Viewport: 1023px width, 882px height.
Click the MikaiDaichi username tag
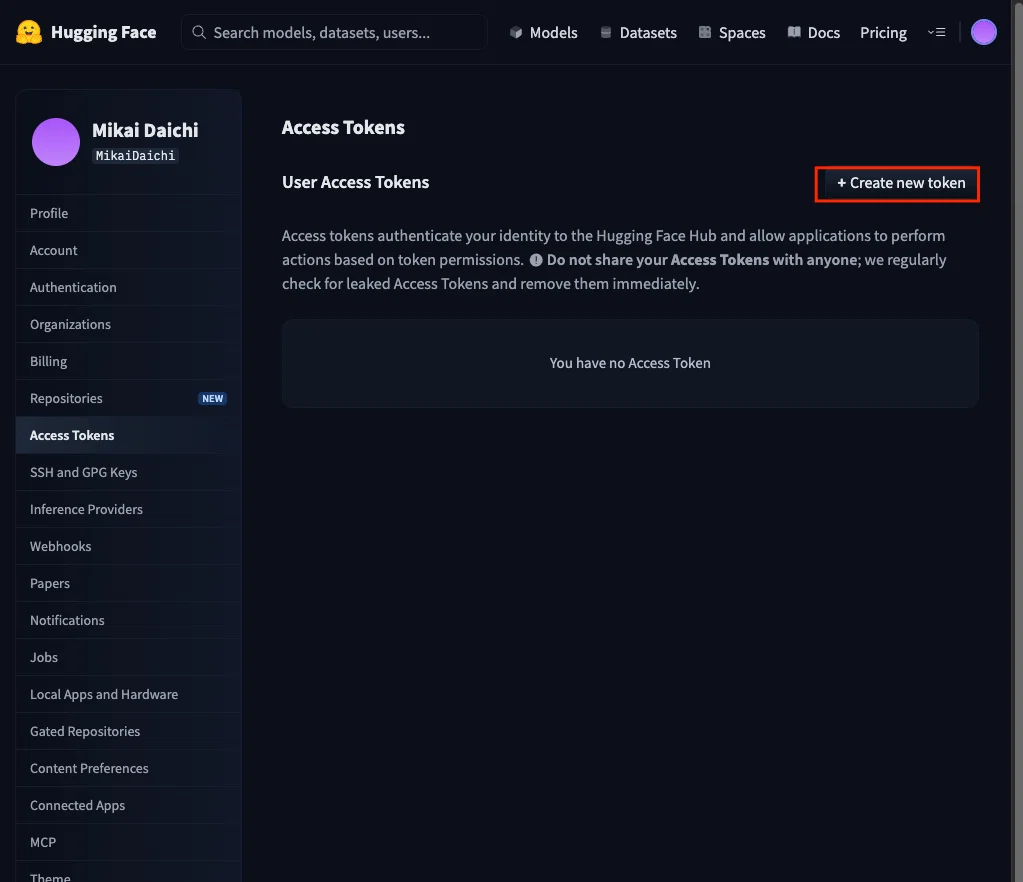tap(135, 156)
